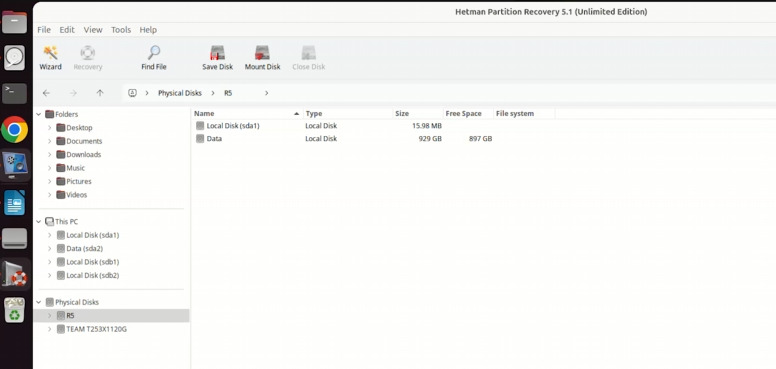776x369 pixels.
Task: Select Downloads folder icon in tree
Action: pyautogui.click(x=61, y=154)
